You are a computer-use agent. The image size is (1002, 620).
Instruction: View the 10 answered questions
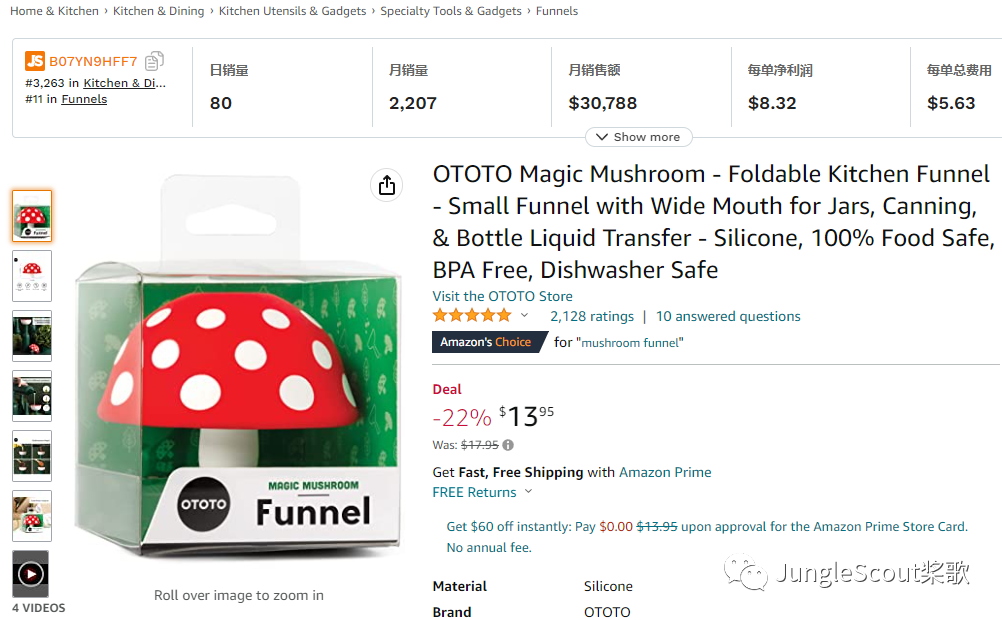click(x=728, y=316)
